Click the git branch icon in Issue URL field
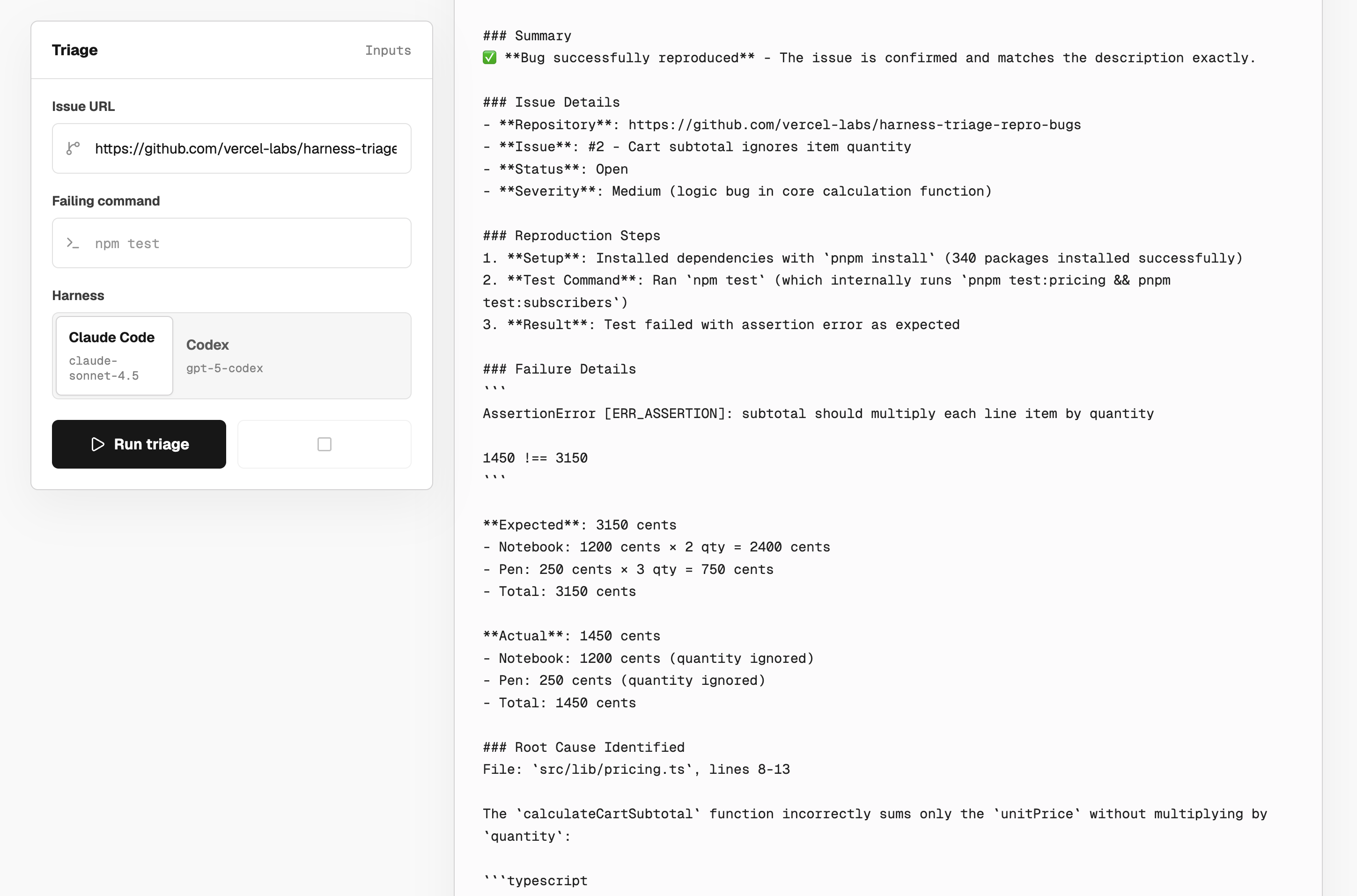 tap(73, 148)
